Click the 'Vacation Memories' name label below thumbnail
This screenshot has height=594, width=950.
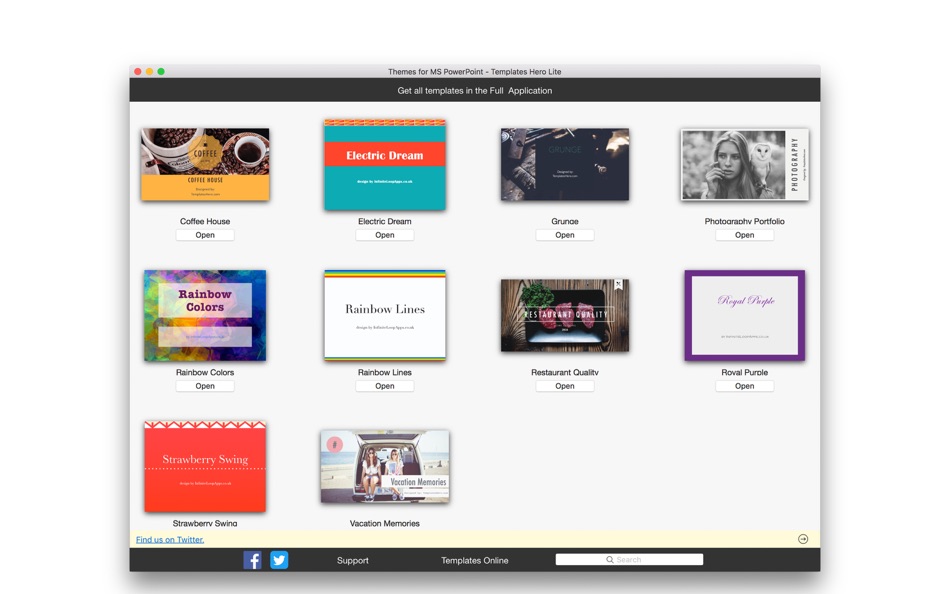pos(385,523)
